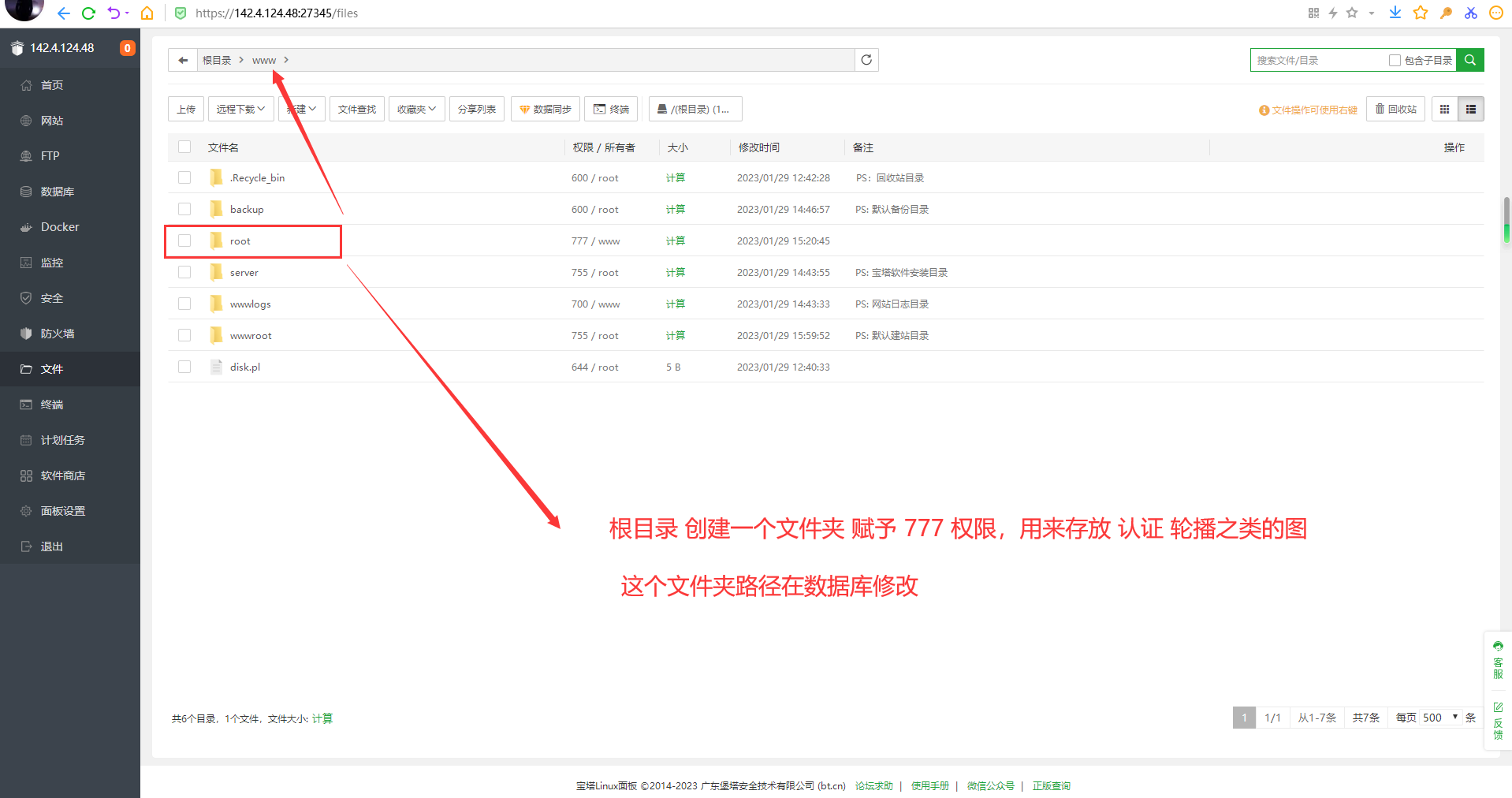Switch to list view
Image resolution: width=1512 pixels, height=798 pixels.
1471,110
